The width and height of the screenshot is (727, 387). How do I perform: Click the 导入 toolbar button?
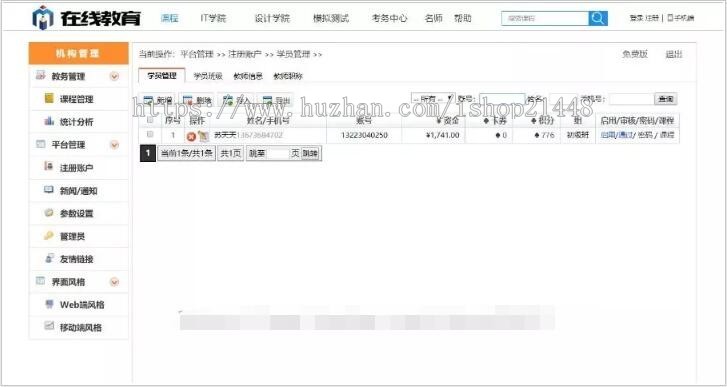pos(236,100)
